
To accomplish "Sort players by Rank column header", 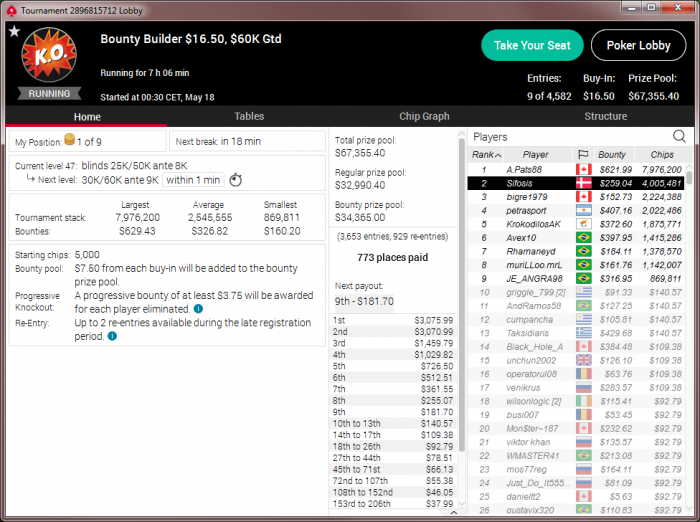I will click(486, 155).
